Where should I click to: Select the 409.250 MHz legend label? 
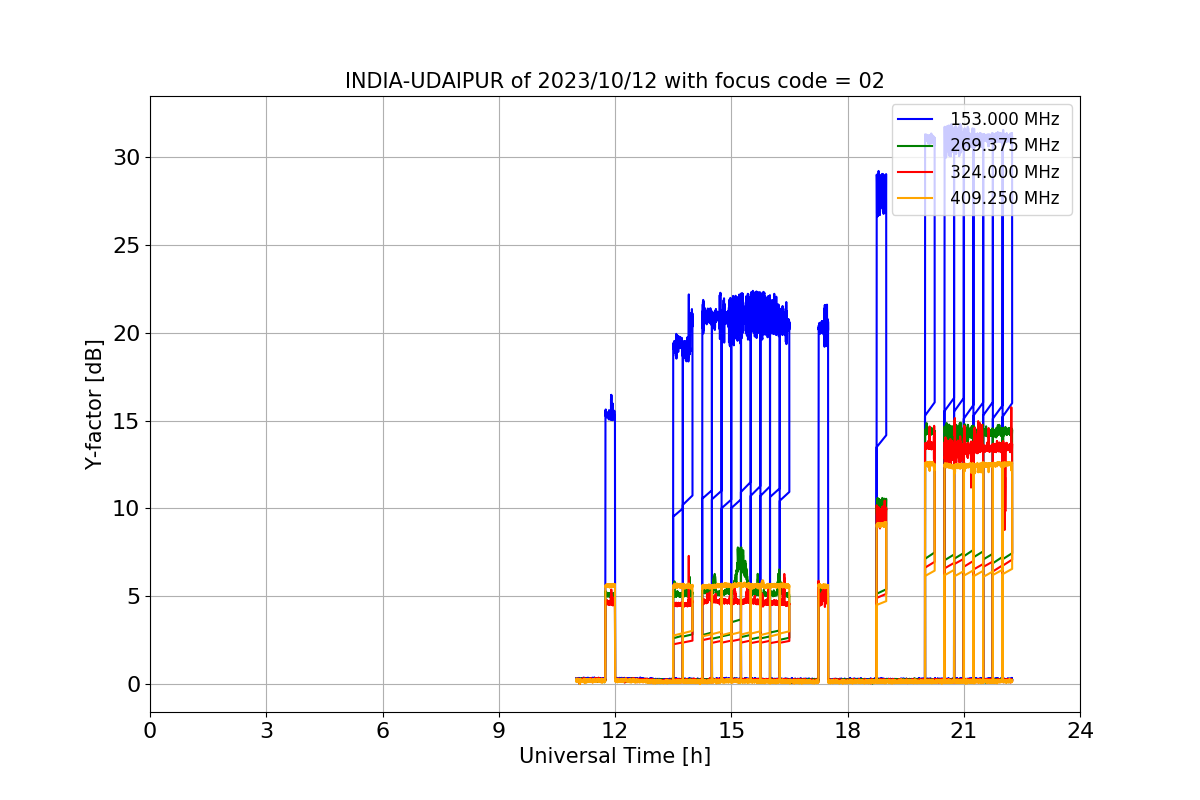1004,198
